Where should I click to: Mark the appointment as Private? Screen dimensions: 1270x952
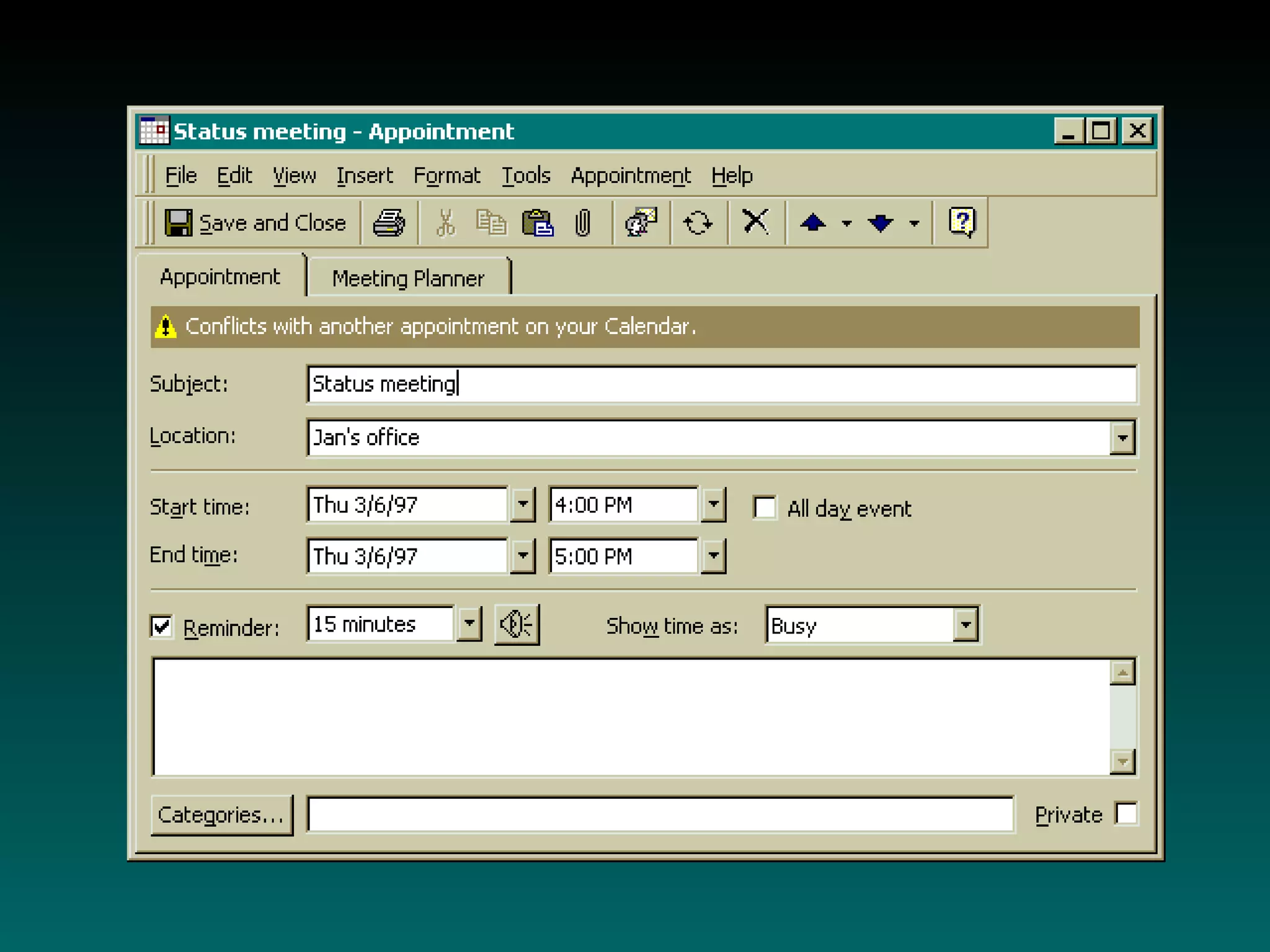coord(1126,814)
